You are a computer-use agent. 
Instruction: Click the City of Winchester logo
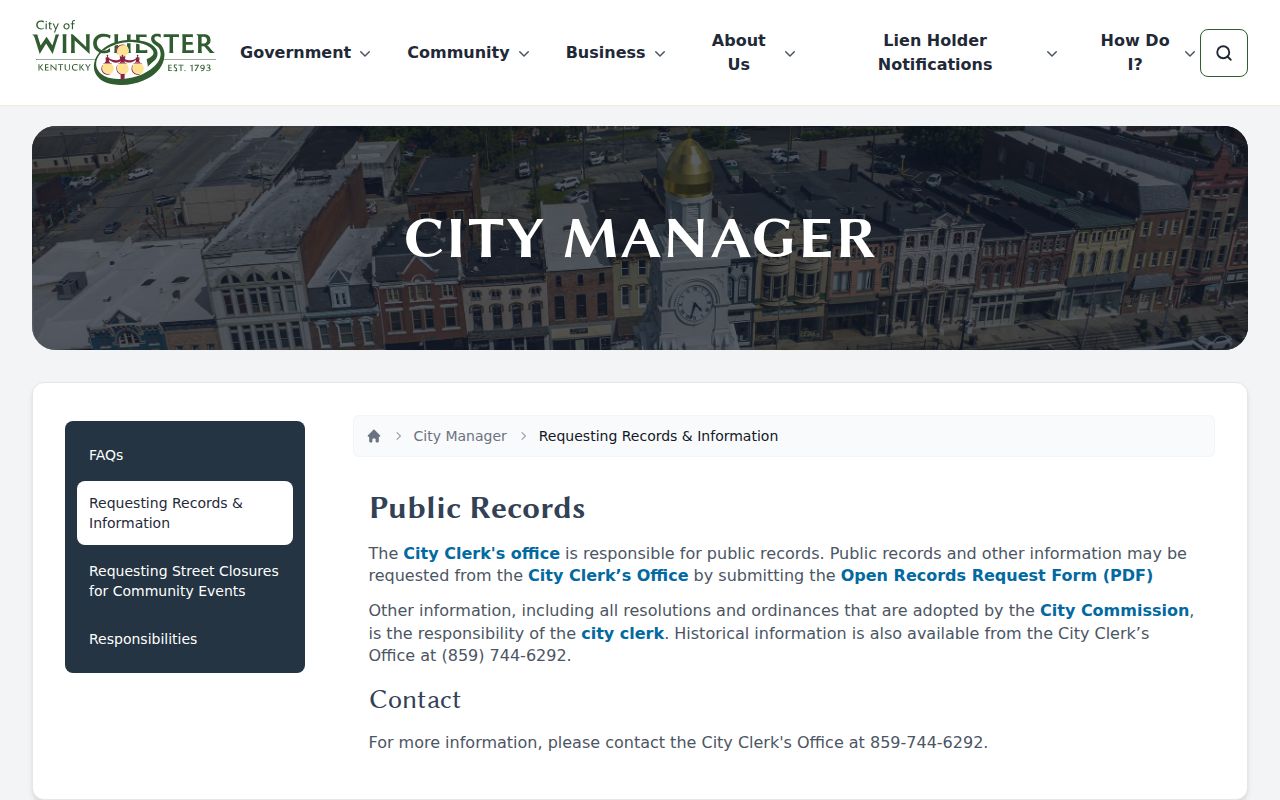pos(124,52)
